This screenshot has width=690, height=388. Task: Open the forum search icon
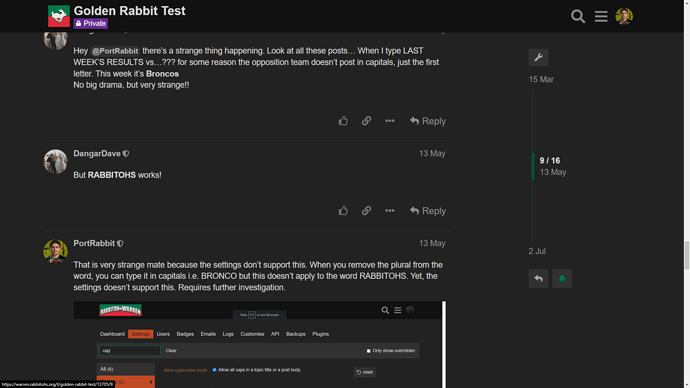click(x=578, y=16)
